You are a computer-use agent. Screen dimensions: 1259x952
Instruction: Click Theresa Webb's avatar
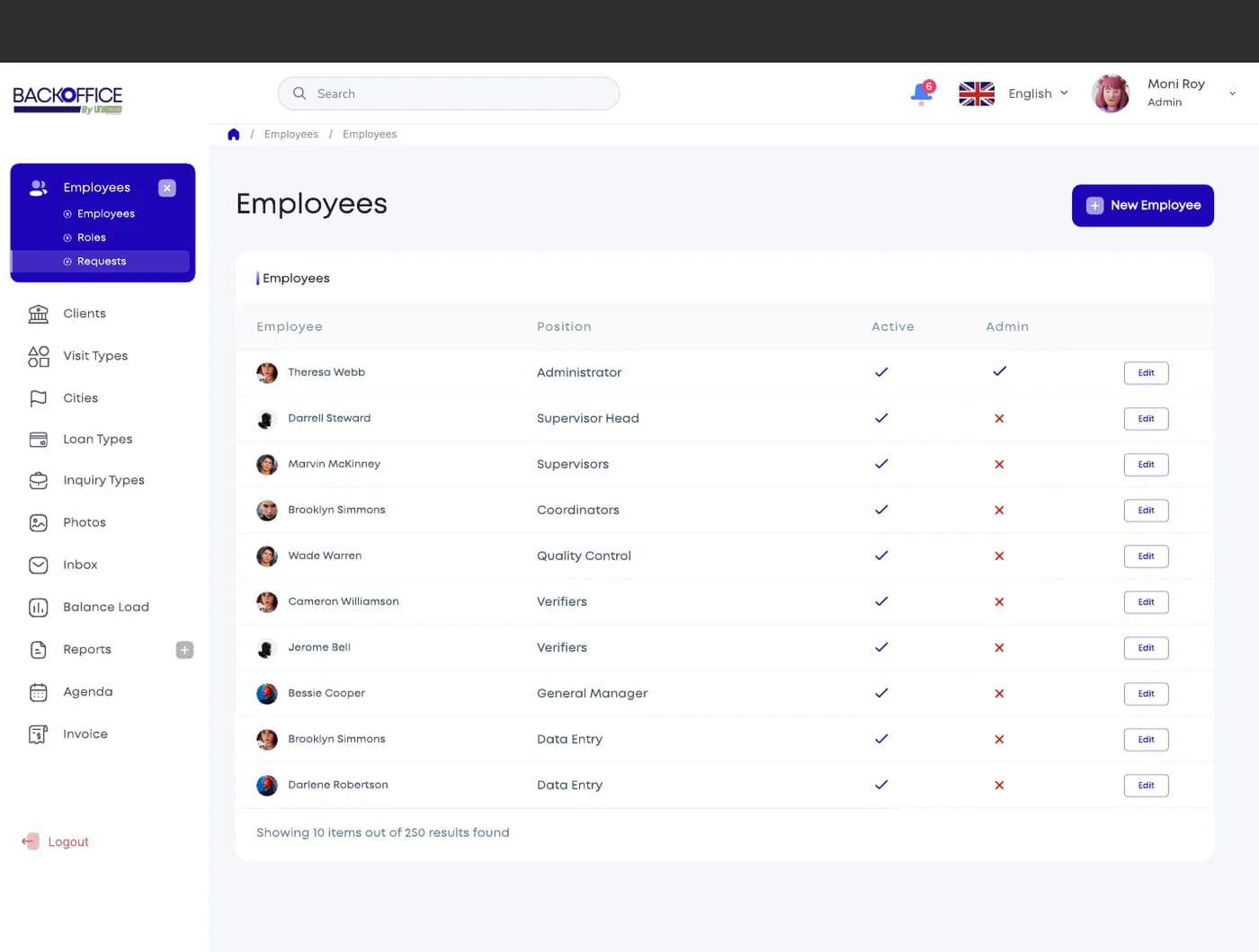267,372
